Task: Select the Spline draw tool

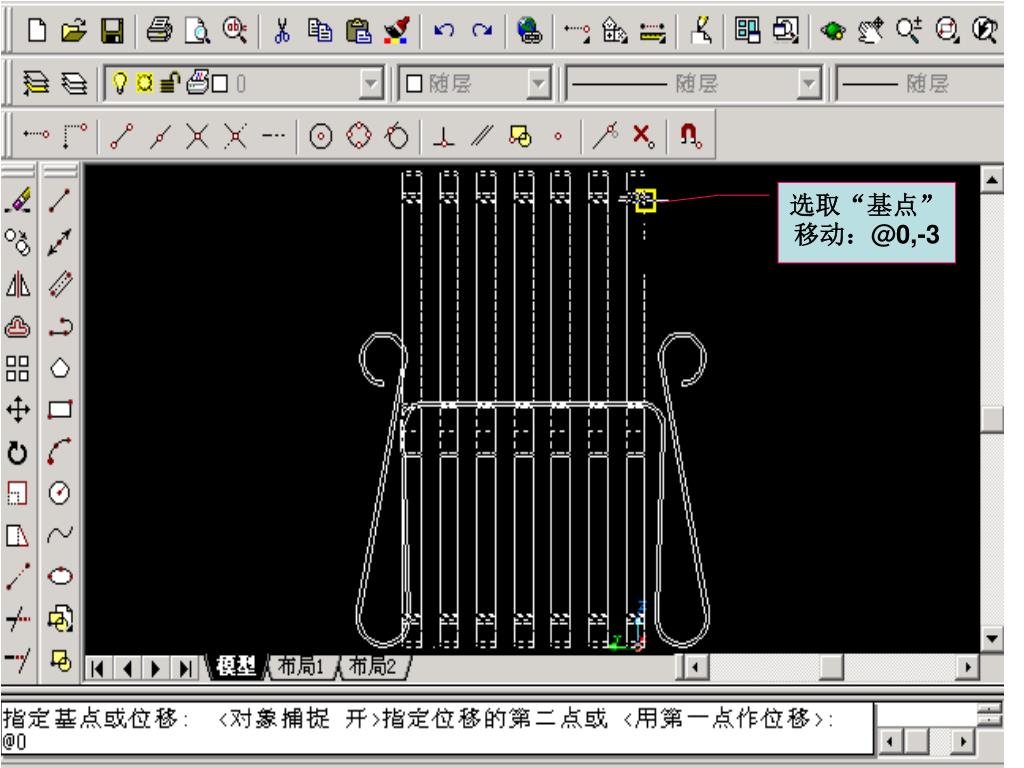Action: click(x=59, y=535)
